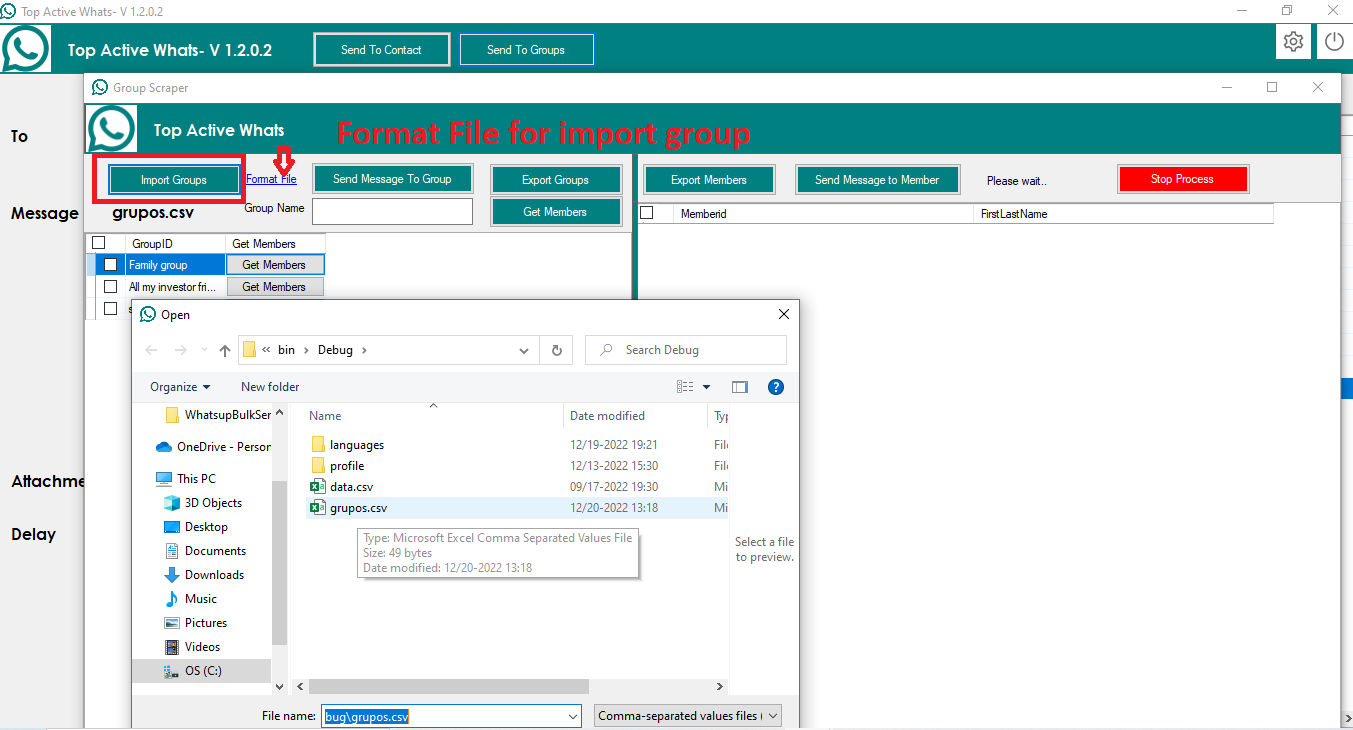Close the Open dialog
The image size is (1353, 730).
[783, 314]
